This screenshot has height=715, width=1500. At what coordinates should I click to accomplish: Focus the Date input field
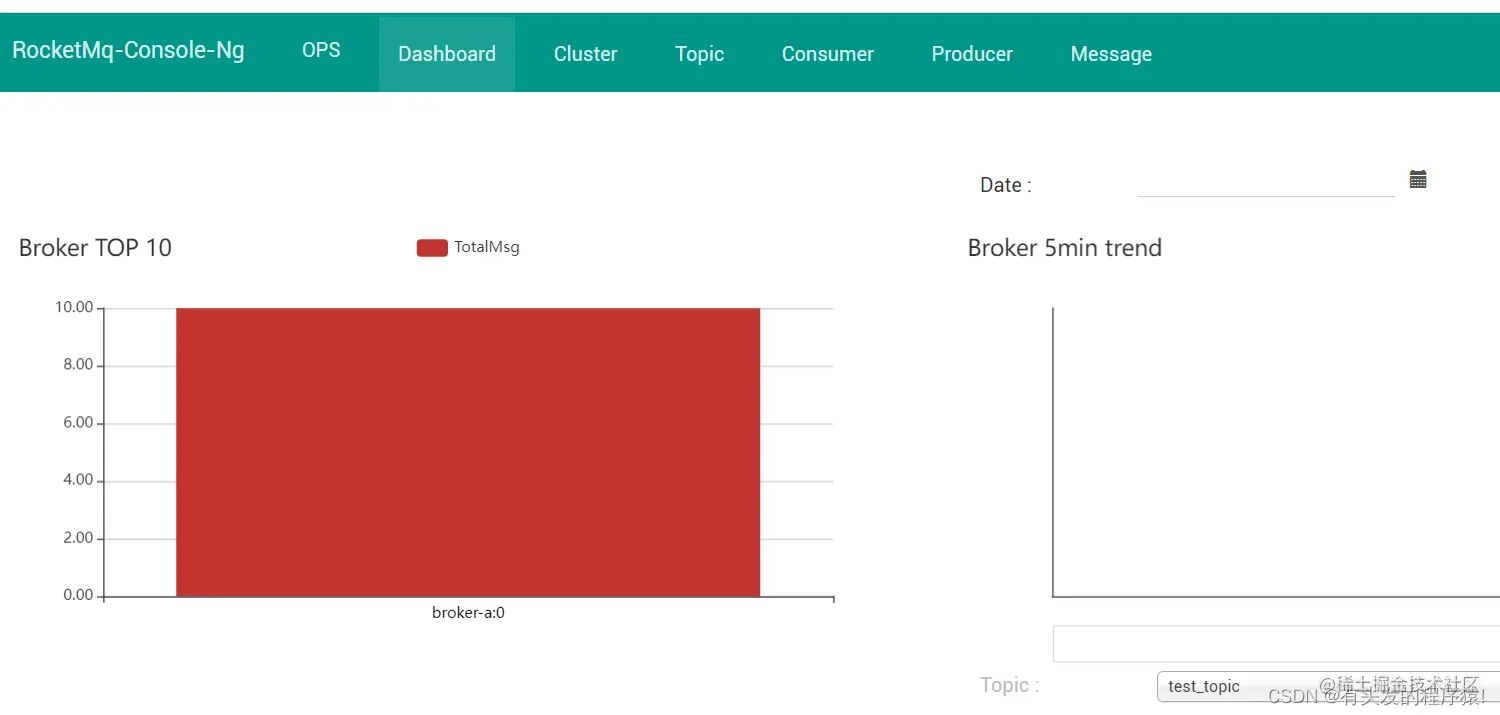coord(1266,182)
